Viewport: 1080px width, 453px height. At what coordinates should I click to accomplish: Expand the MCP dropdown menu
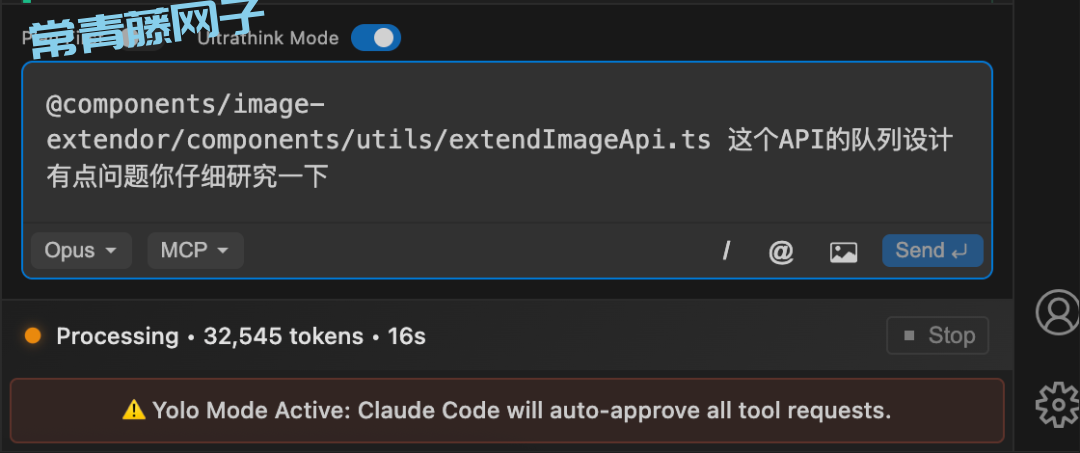(x=196, y=250)
